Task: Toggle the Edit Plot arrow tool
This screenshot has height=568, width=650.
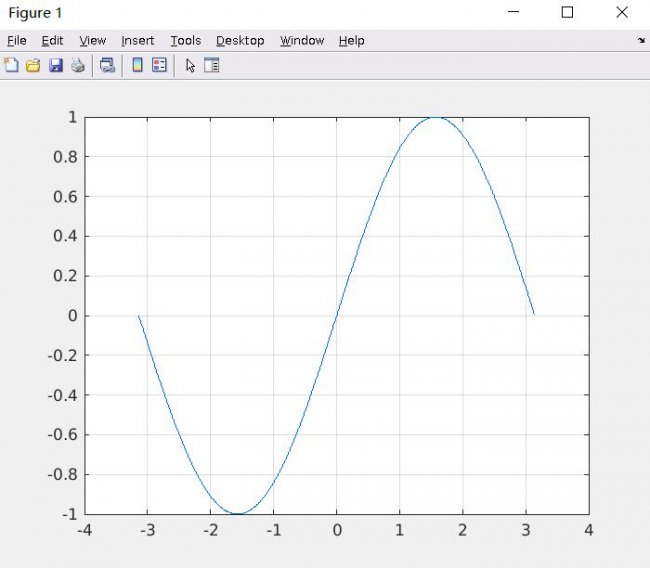Action: click(x=190, y=66)
